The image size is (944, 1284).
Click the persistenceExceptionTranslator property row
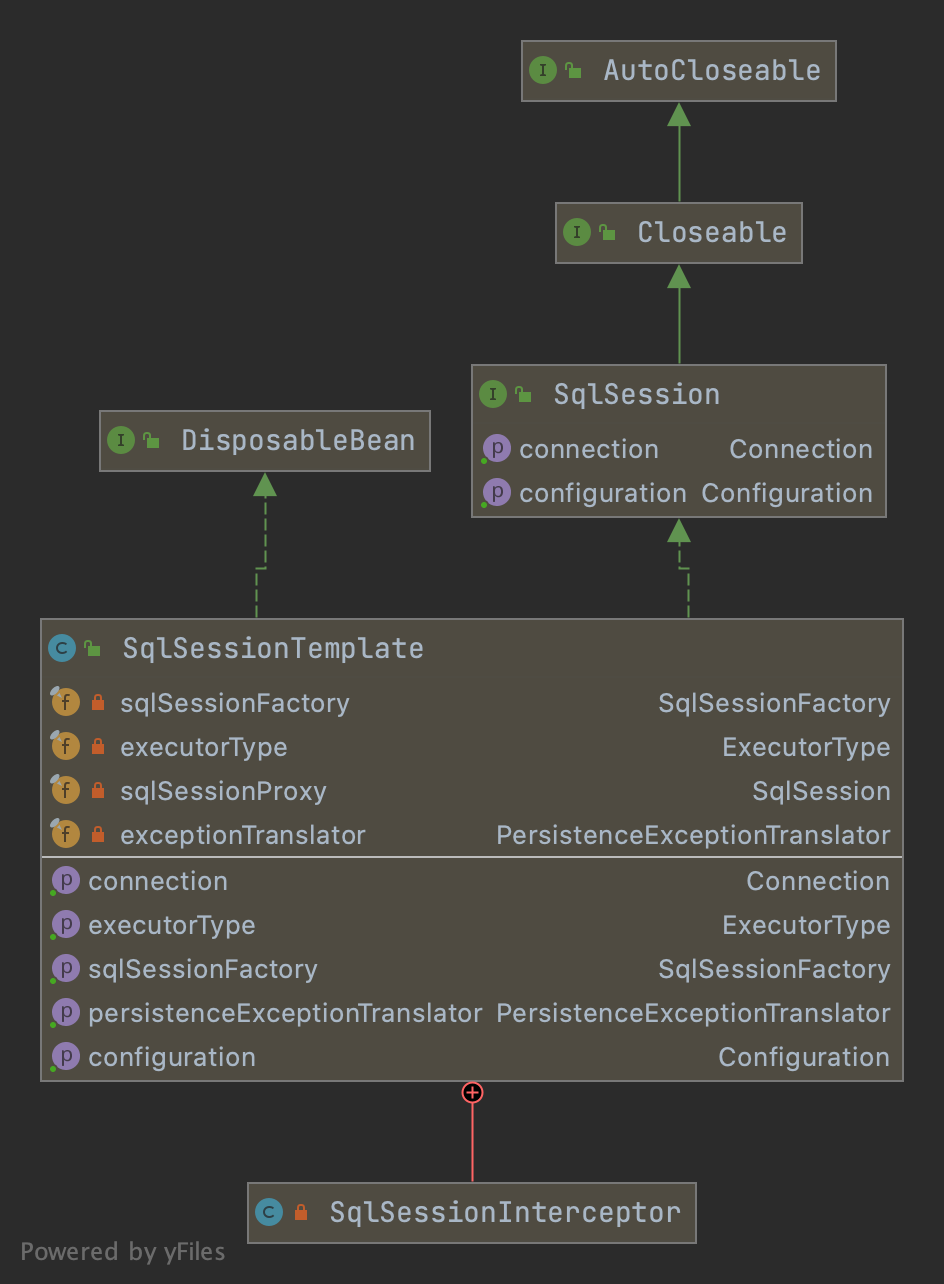pos(283,1012)
